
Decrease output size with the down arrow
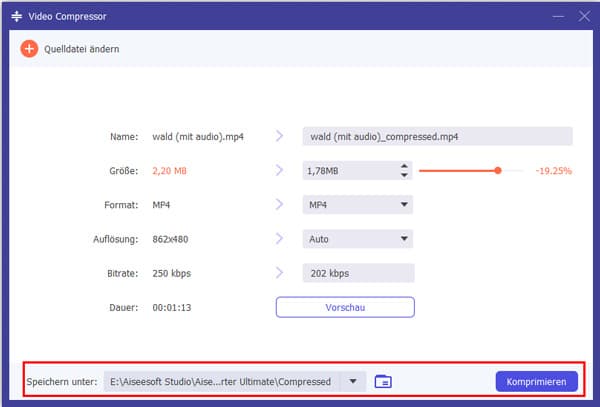tap(404, 177)
